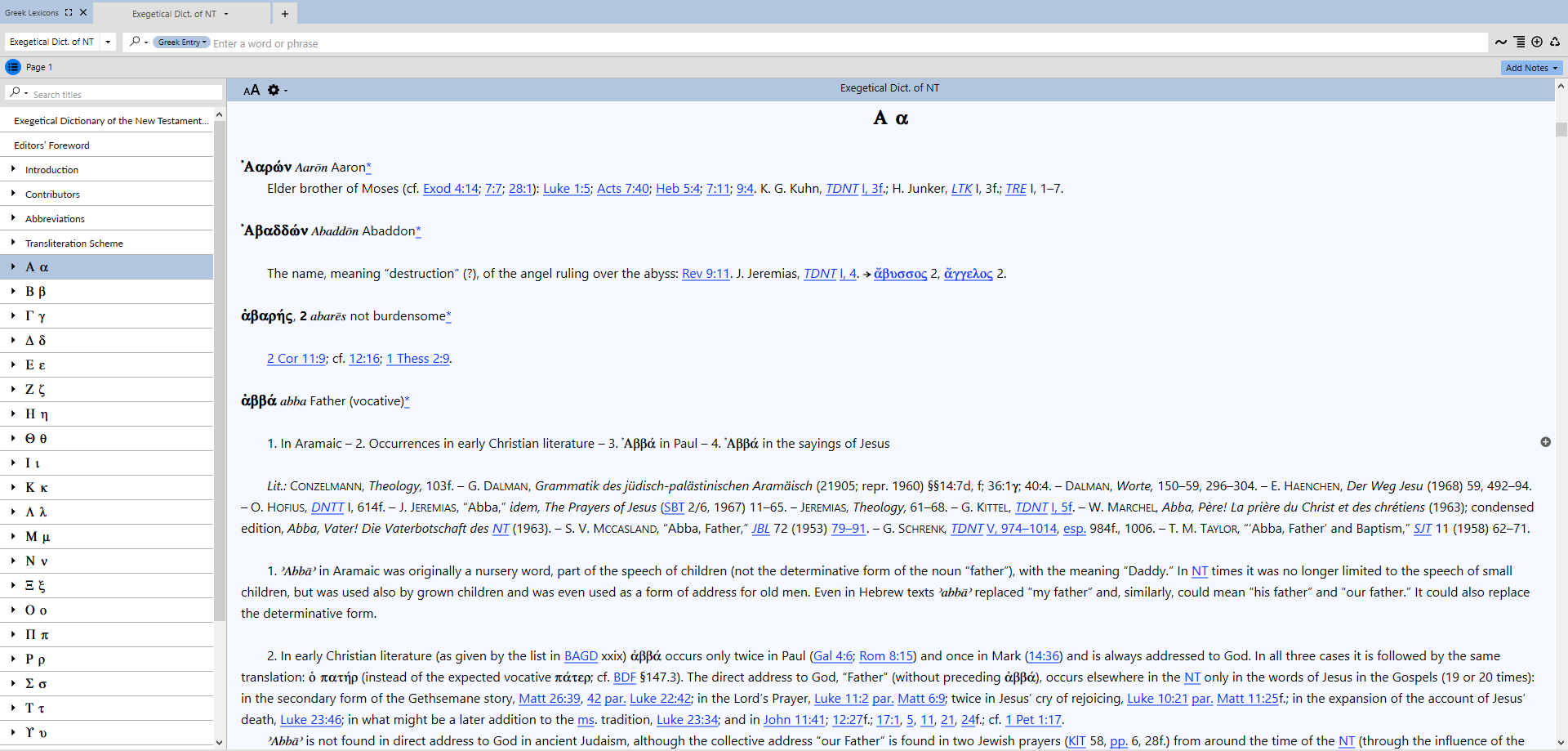Image resolution: width=1568 pixels, height=751 pixels.
Task: Click the recycle arrows icon in top toolbar
Action: pyautogui.click(x=1555, y=42)
